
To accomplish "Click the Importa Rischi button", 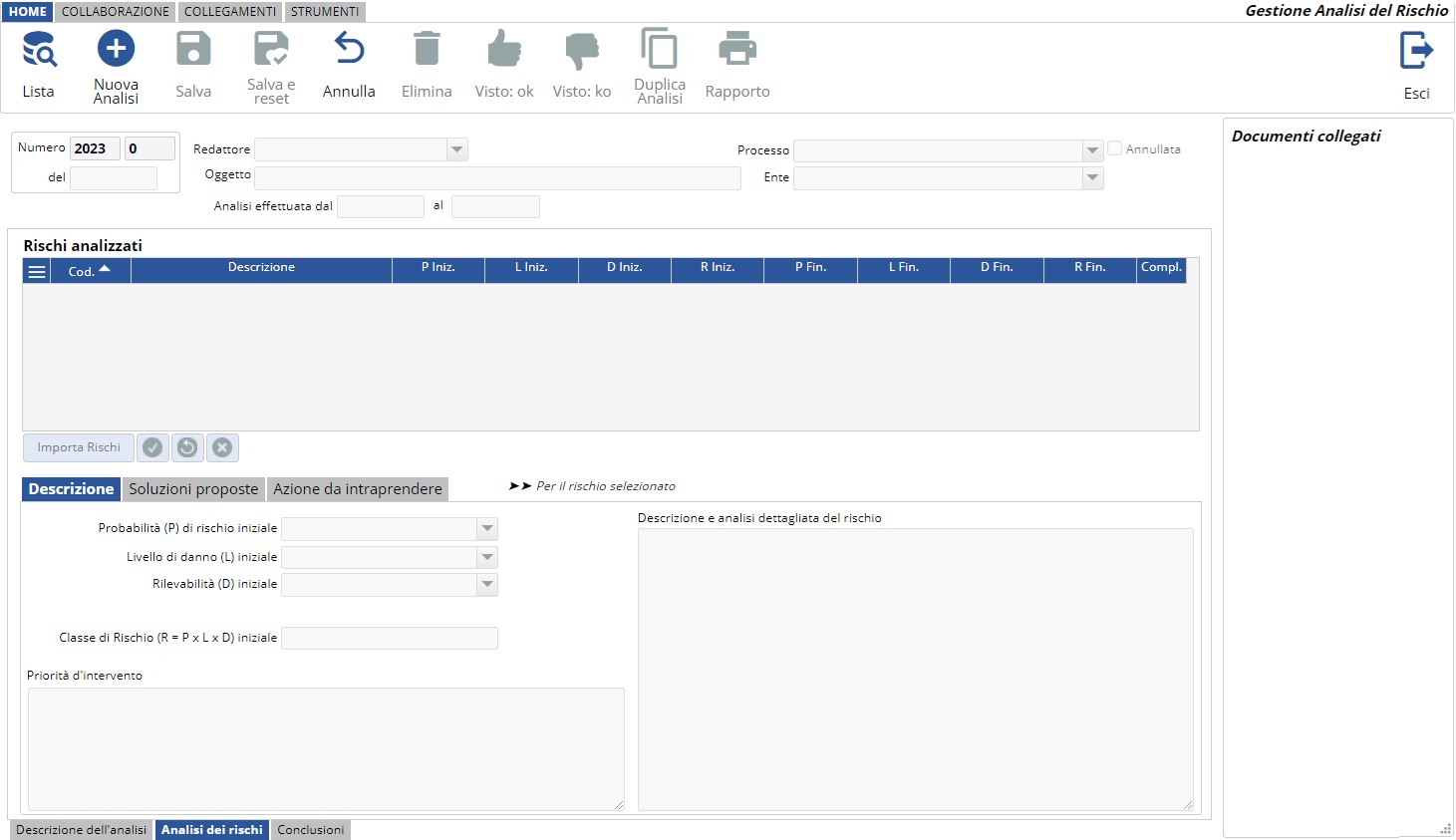I will [x=79, y=447].
